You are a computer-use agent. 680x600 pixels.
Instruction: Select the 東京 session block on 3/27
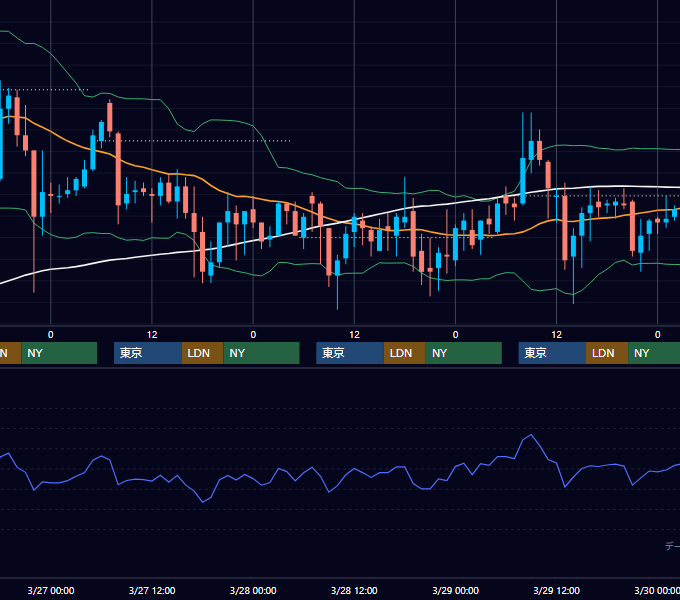(147, 353)
